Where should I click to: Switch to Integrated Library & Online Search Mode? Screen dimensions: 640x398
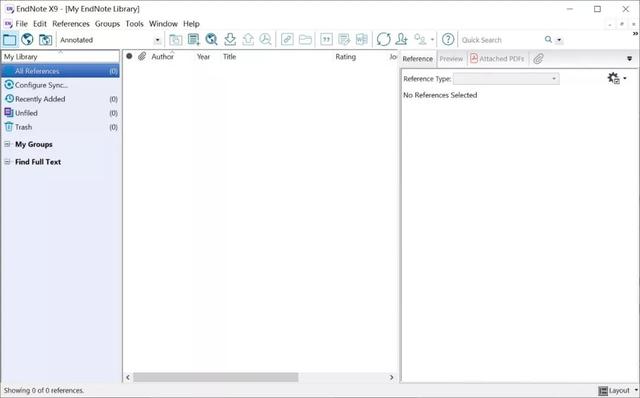coord(45,40)
